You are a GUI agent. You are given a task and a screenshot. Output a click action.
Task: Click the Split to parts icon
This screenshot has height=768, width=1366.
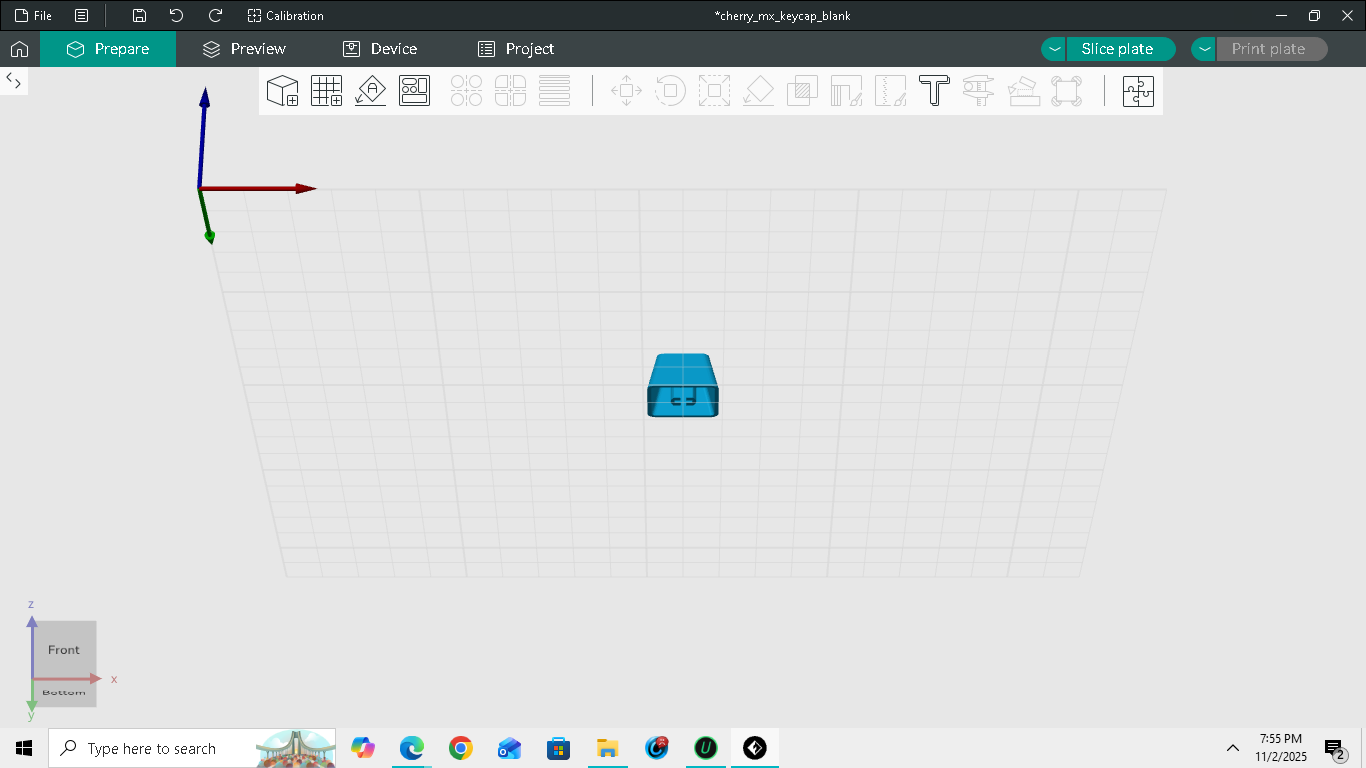coord(510,91)
